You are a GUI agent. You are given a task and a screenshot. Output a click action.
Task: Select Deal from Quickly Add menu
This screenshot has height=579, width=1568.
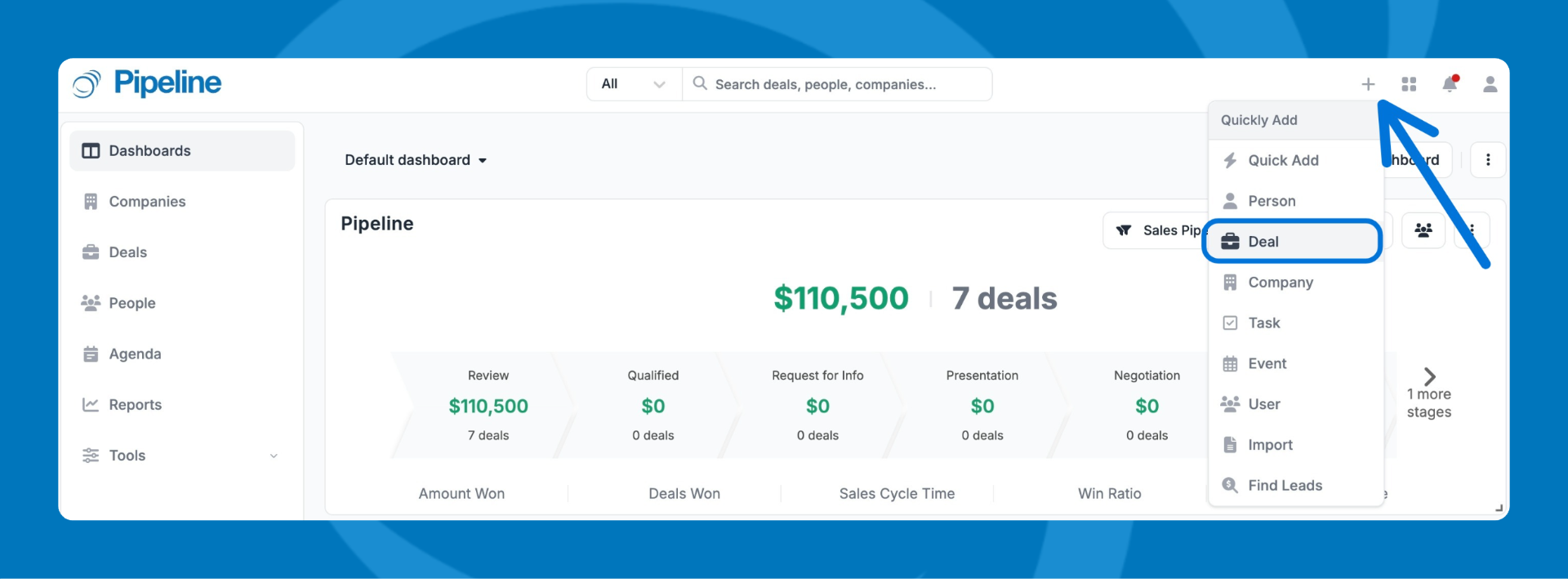coord(1293,242)
